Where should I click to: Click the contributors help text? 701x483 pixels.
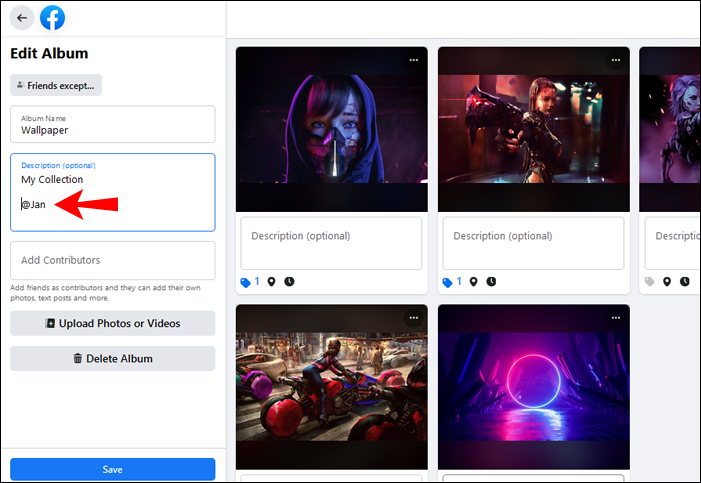tap(106, 292)
